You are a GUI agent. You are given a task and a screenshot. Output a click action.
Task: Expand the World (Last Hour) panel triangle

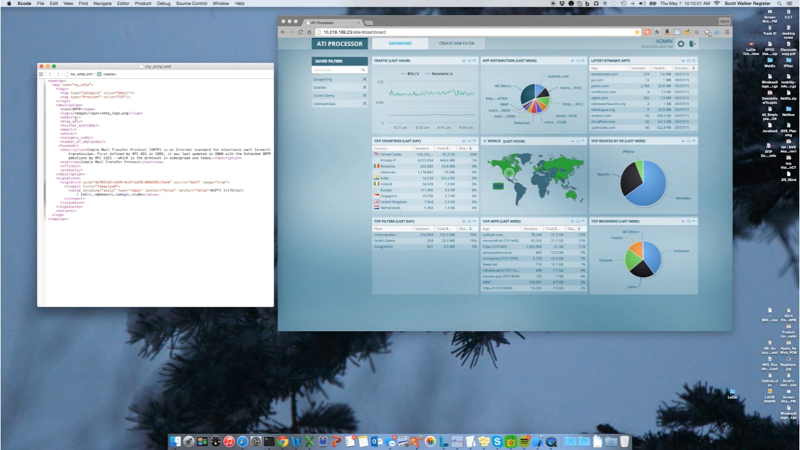(x=484, y=141)
